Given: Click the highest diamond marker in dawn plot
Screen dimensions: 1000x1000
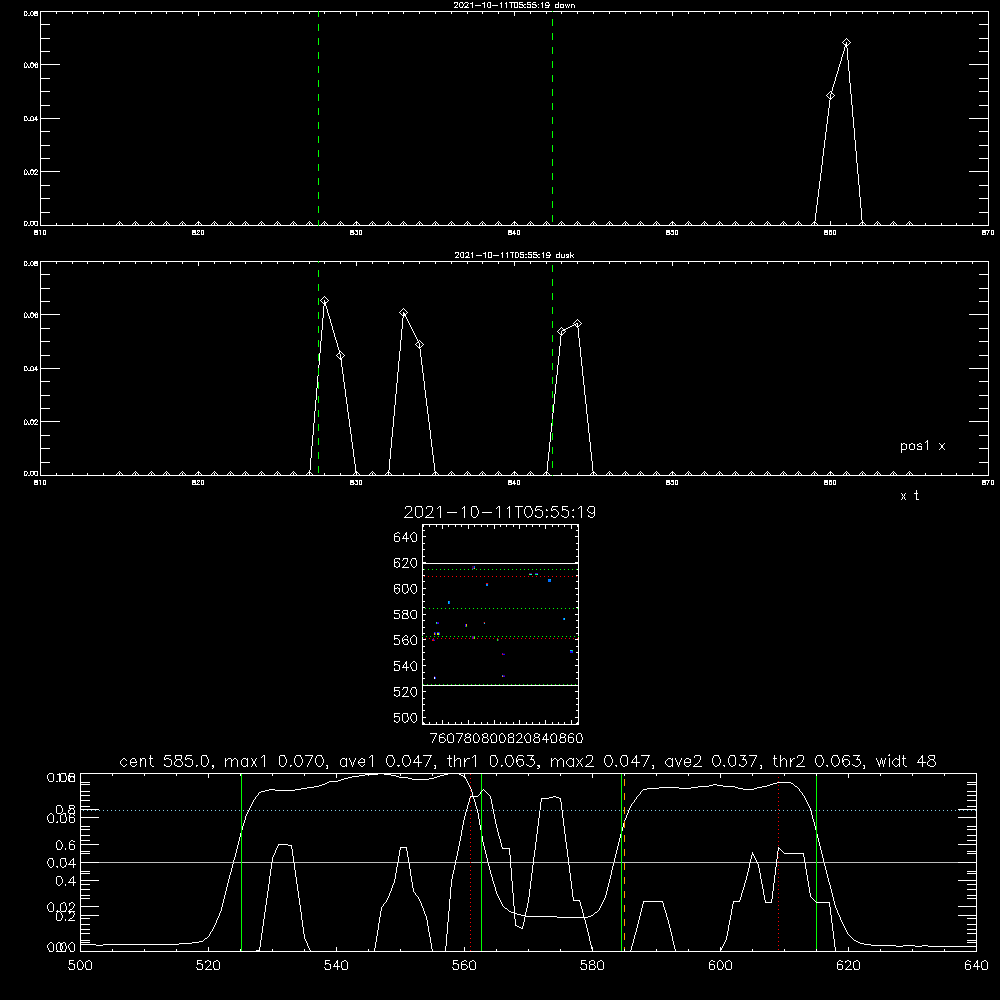Looking at the screenshot, I should coord(846,43).
